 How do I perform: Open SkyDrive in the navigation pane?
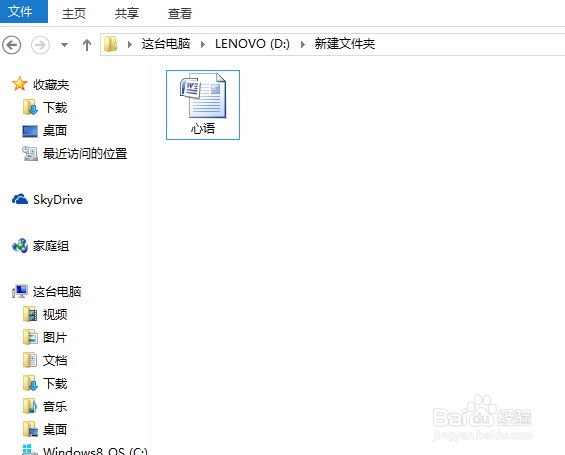coord(58,200)
